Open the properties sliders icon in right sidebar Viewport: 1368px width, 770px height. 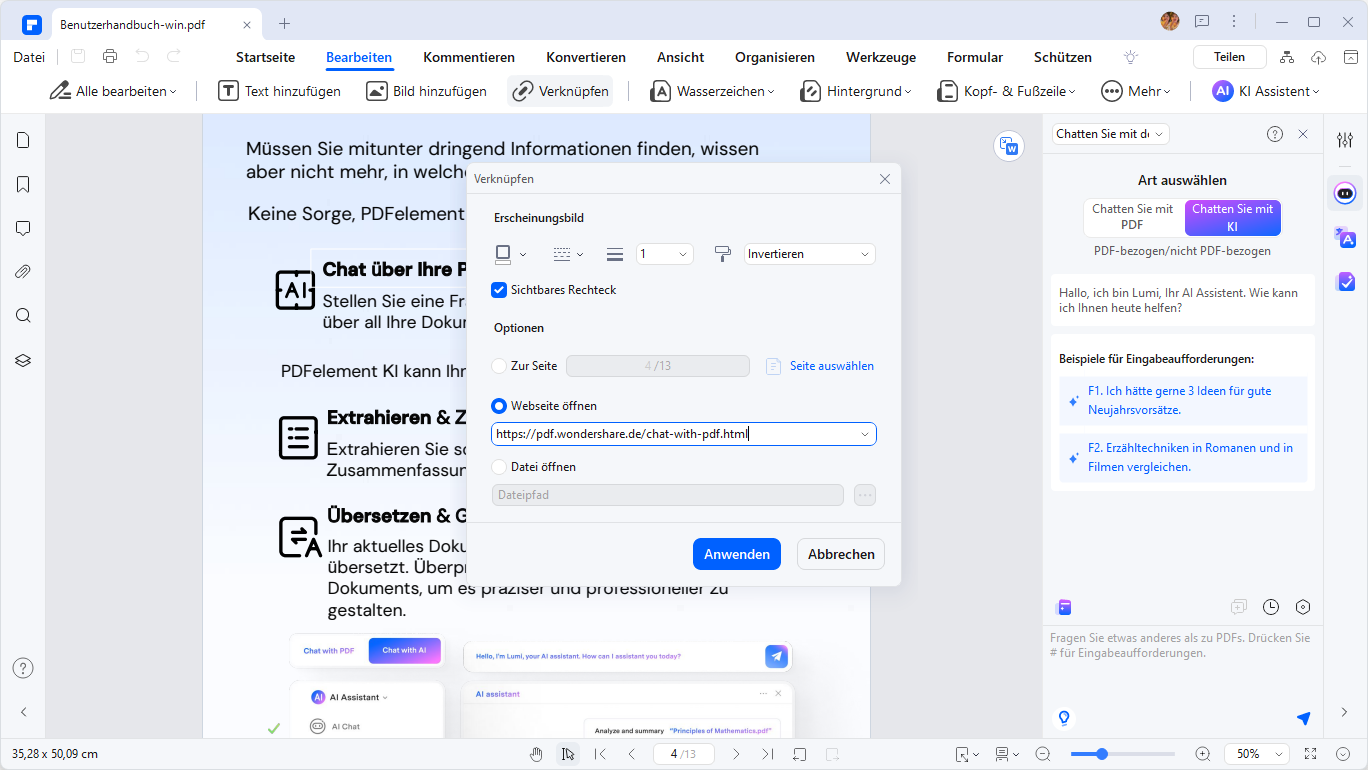coord(1345,140)
